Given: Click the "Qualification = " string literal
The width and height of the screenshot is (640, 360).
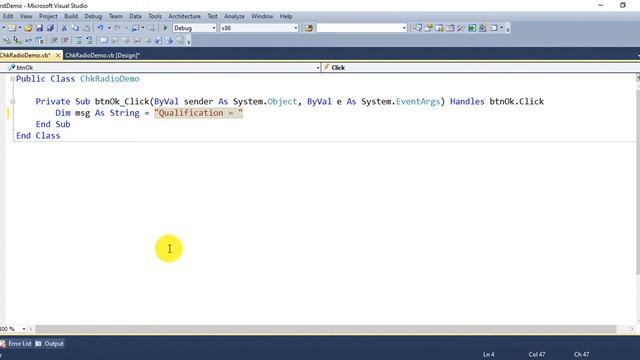Looking at the screenshot, I should click(198, 113).
